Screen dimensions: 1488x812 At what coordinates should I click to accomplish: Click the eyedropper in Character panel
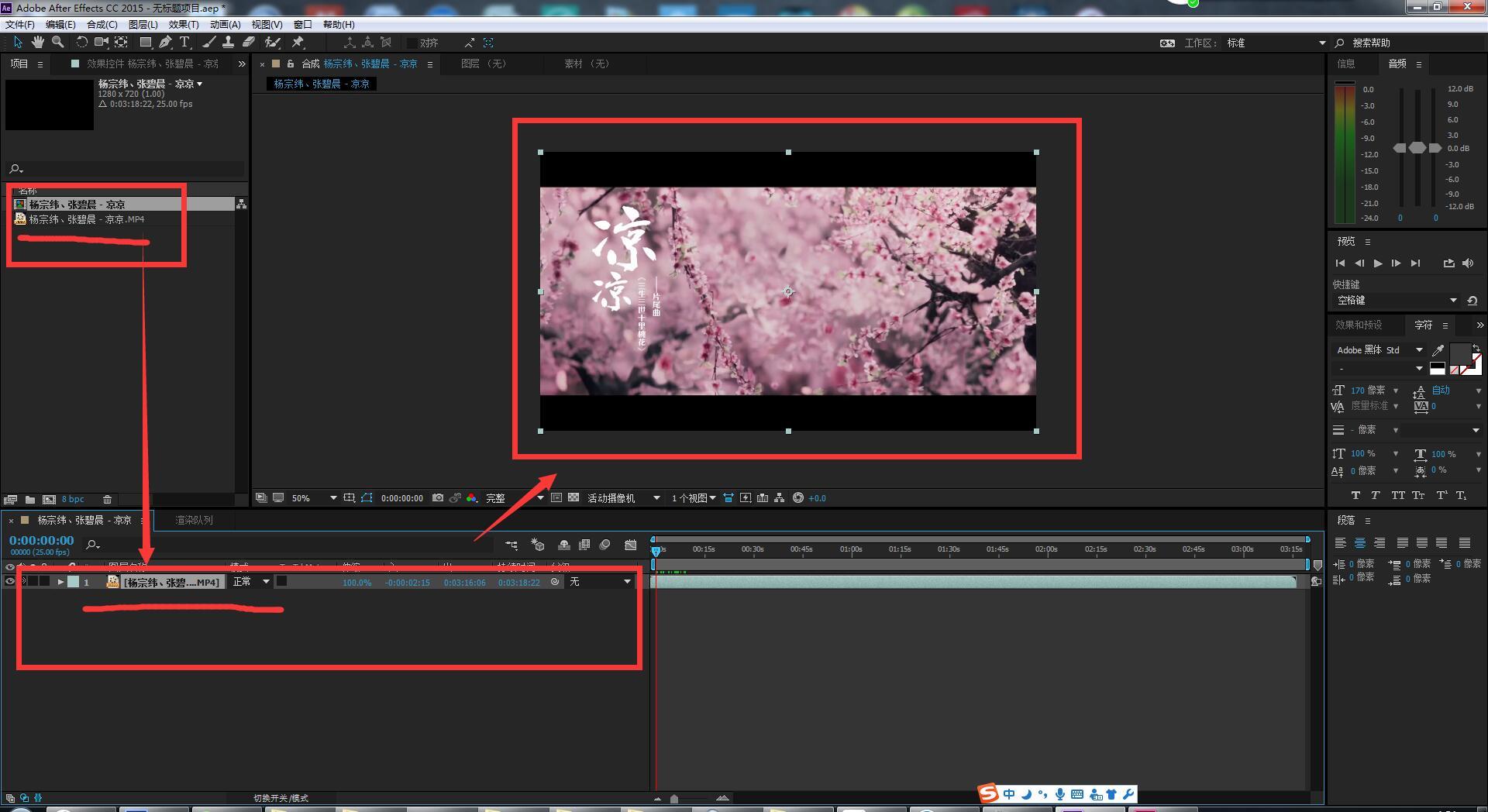(1438, 350)
